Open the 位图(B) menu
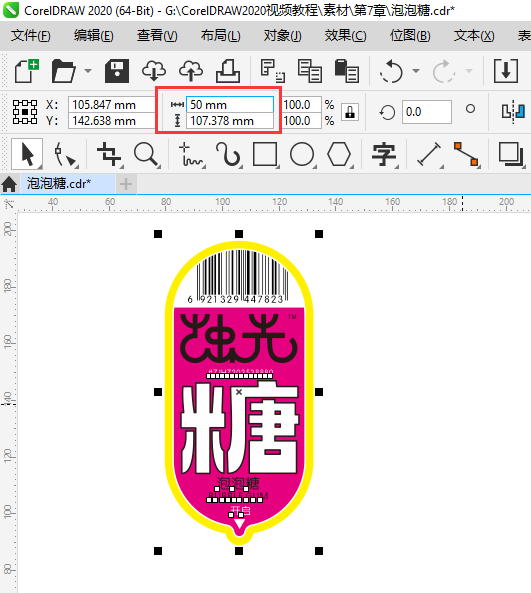Viewport: 531px width, 593px height. tap(410, 36)
